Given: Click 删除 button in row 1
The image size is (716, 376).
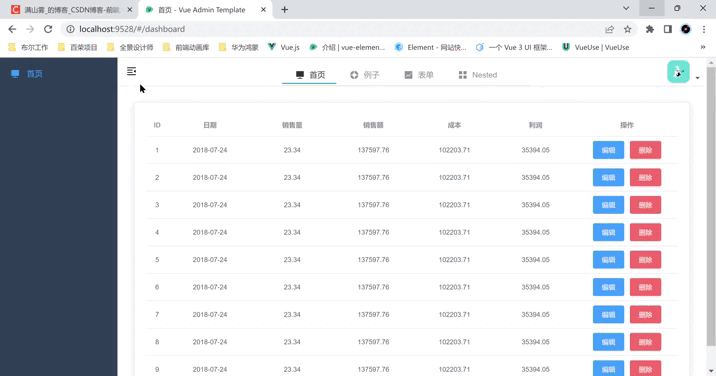Looking at the screenshot, I should coord(645,150).
